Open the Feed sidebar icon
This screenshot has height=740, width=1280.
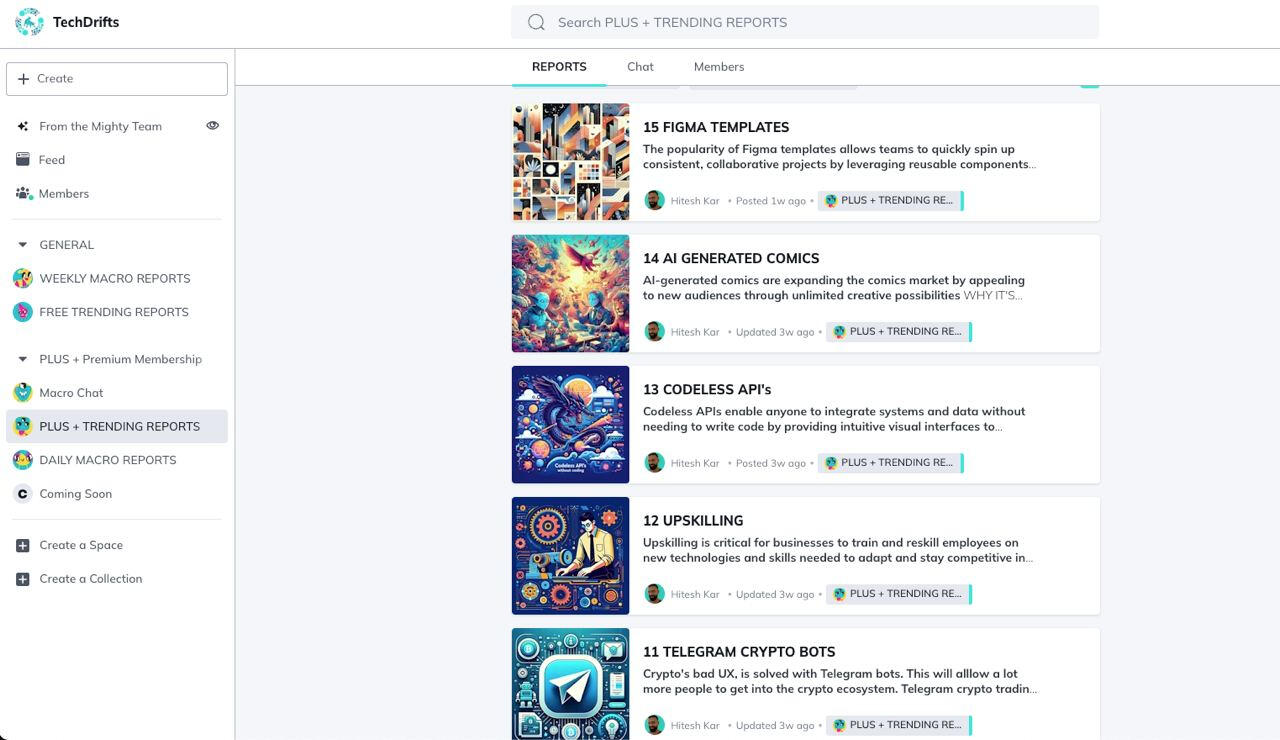click(23, 160)
